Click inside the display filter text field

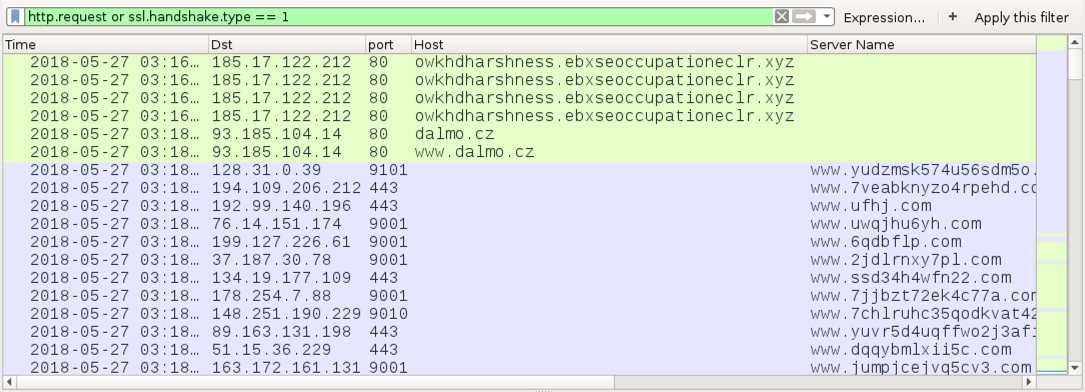[x=398, y=17]
